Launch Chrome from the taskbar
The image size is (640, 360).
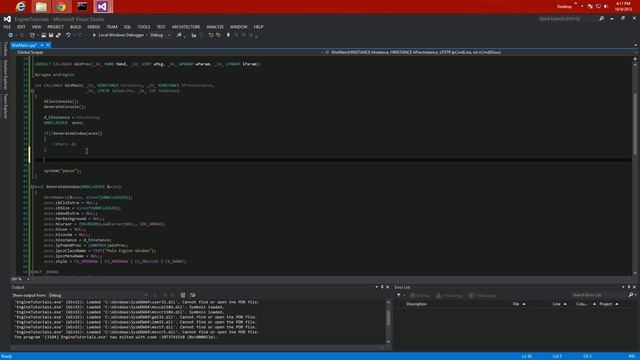61,6
